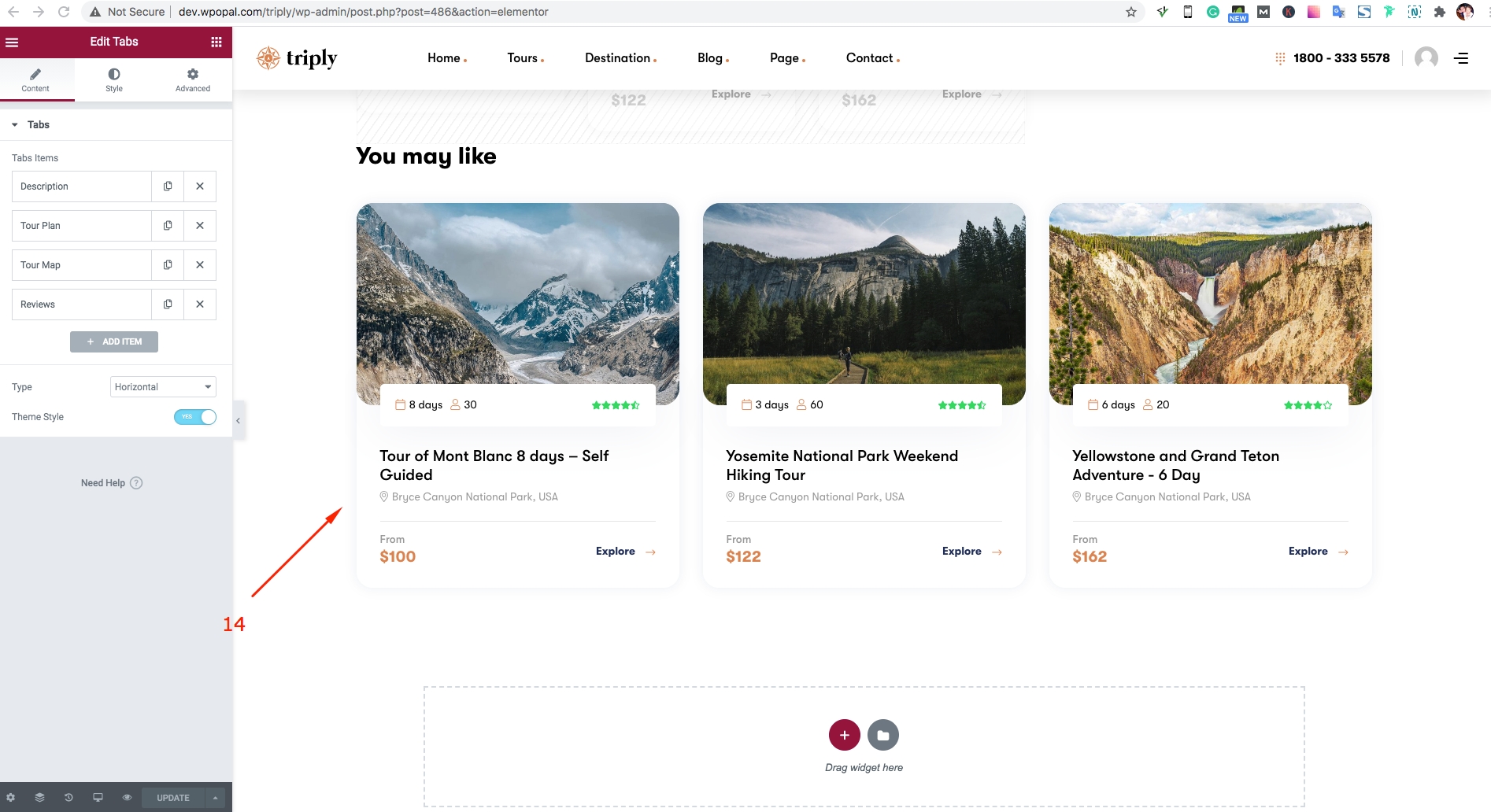The width and height of the screenshot is (1491, 812).
Task: Open the revision history icon
Action: click(68, 798)
